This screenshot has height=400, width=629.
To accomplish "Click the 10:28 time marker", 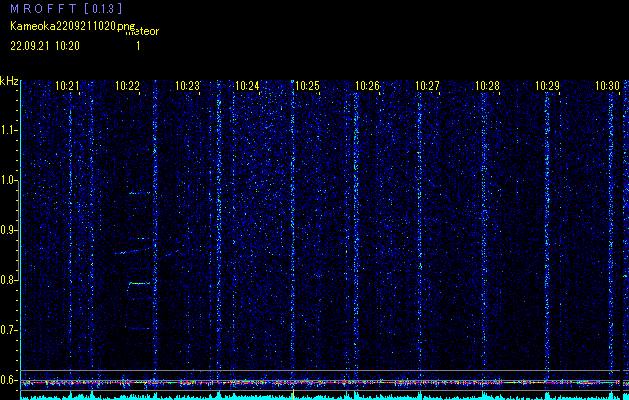I will pos(487,85).
